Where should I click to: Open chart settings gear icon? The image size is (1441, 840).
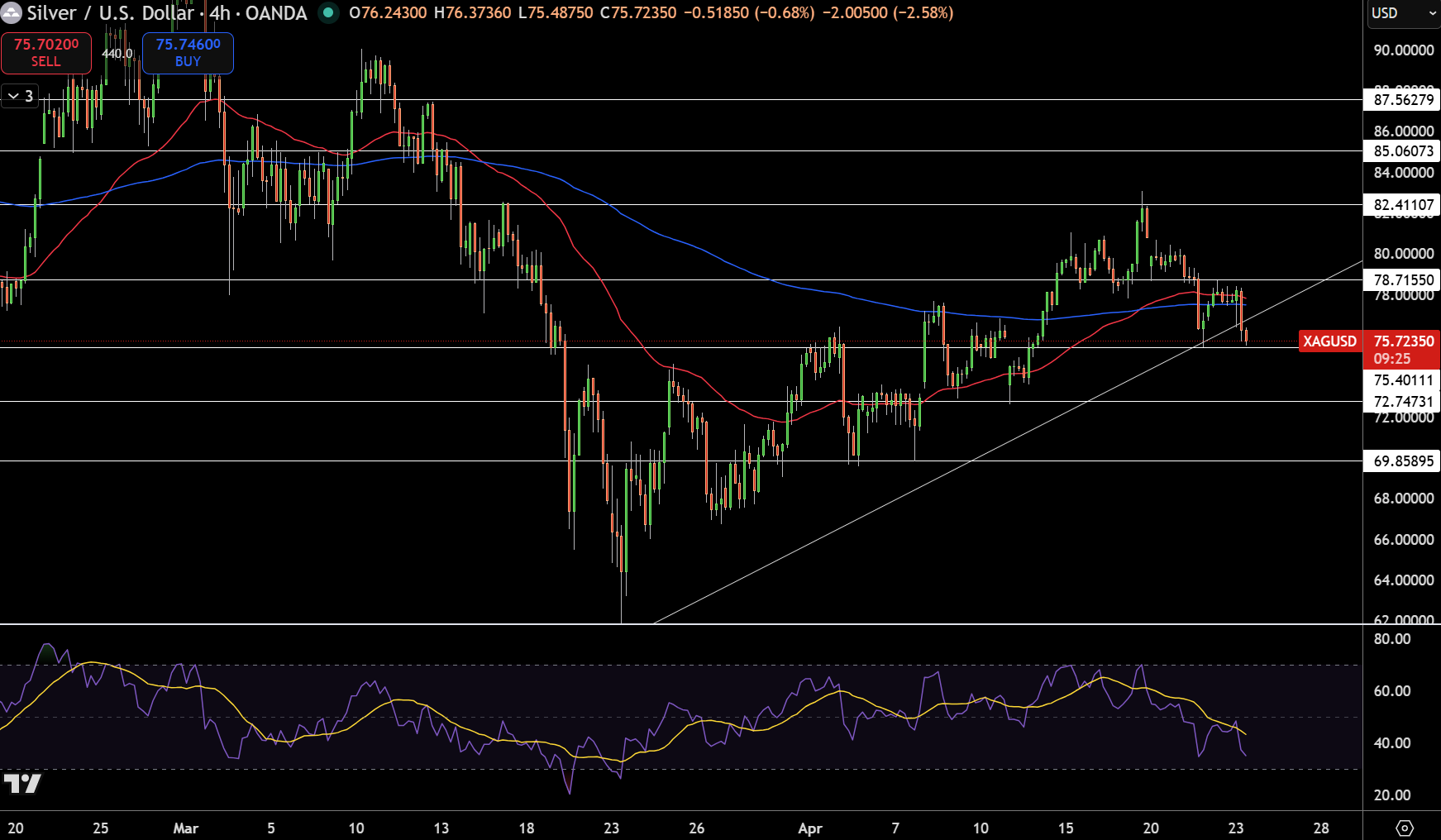pos(1405,828)
